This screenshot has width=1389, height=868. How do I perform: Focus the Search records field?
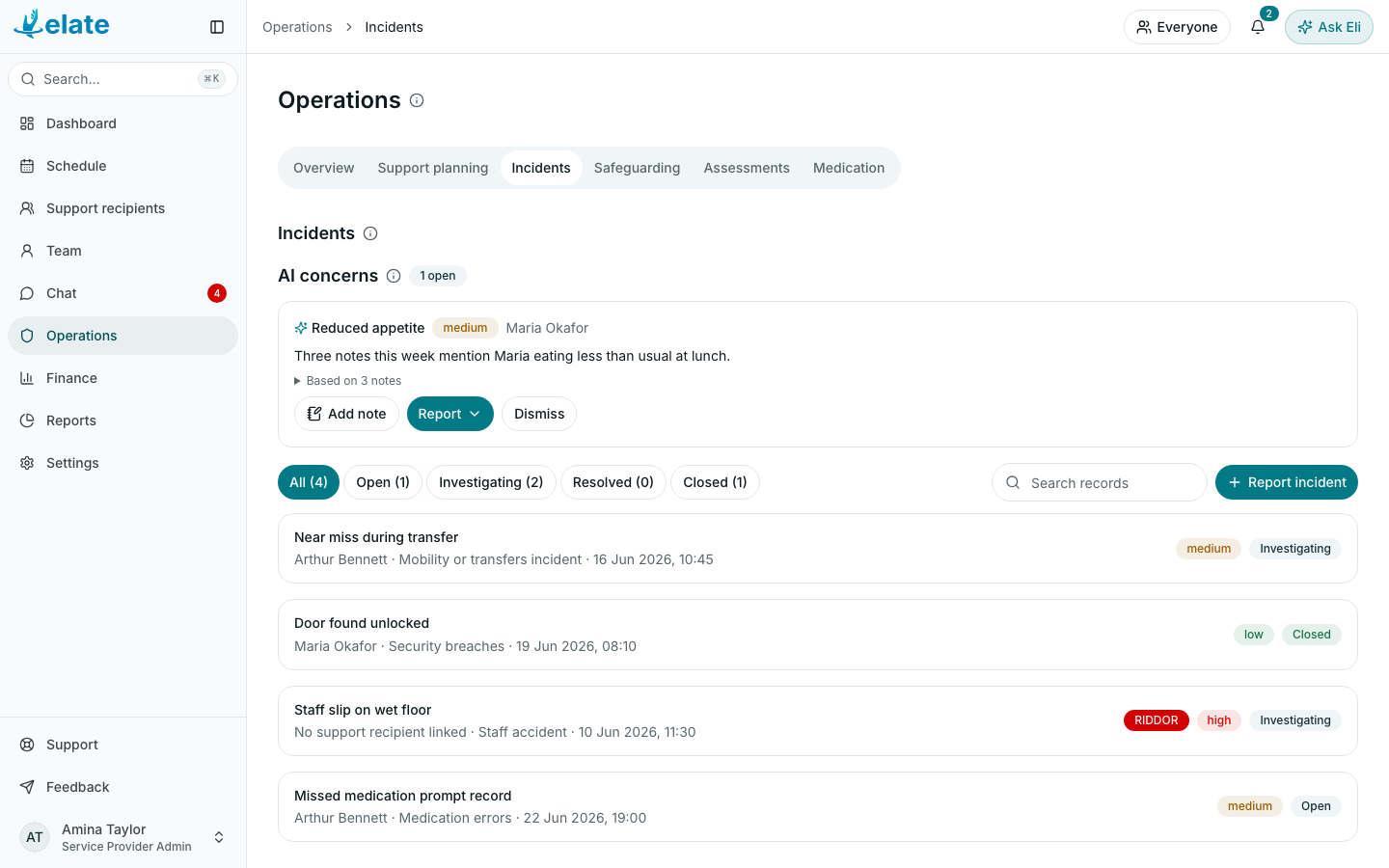(x=1100, y=482)
